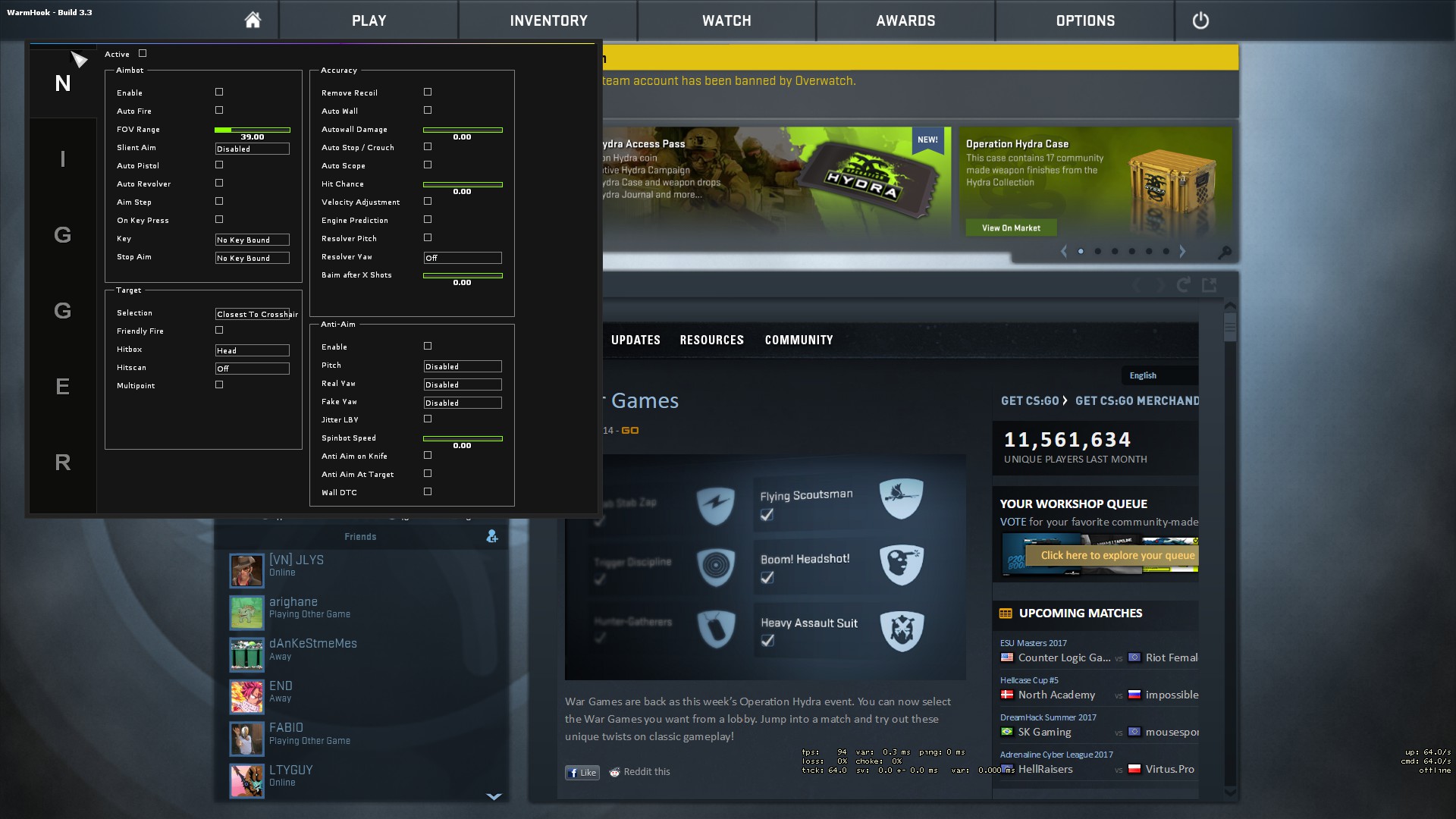Go to the Home screen icon
Viewport: 1456px width, 819px height.
coord(253,20)
